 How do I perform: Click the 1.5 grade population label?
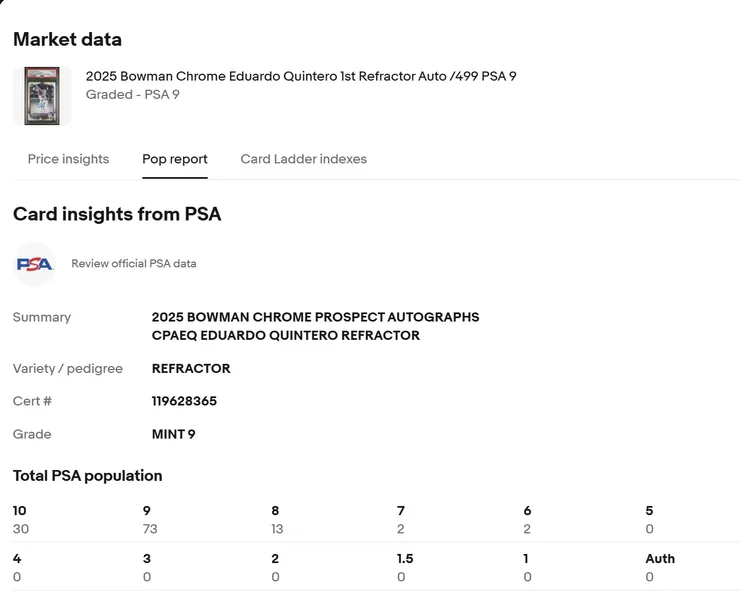tap(405, 559)
